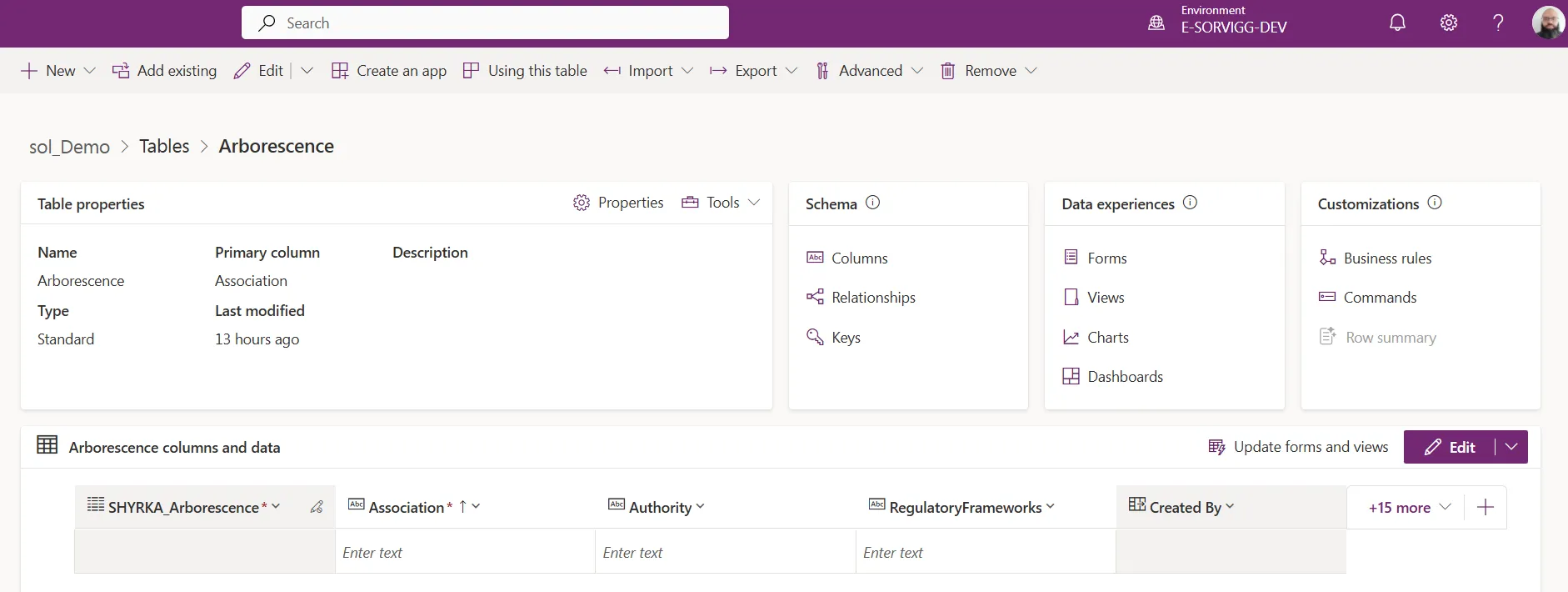Open Keys in the Schema card
The height and width of the screenshot is (592, 1568).
(x=846, y=338)
